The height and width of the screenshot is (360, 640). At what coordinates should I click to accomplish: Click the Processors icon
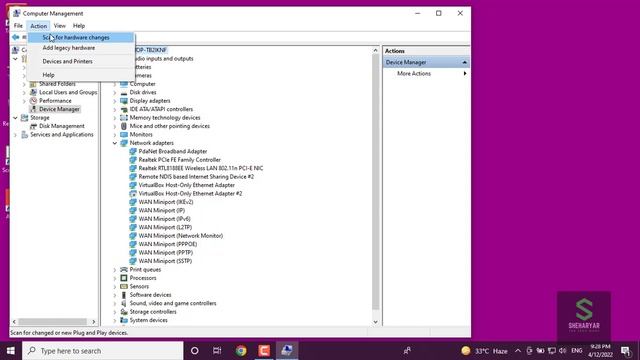(x=124, y=278)
